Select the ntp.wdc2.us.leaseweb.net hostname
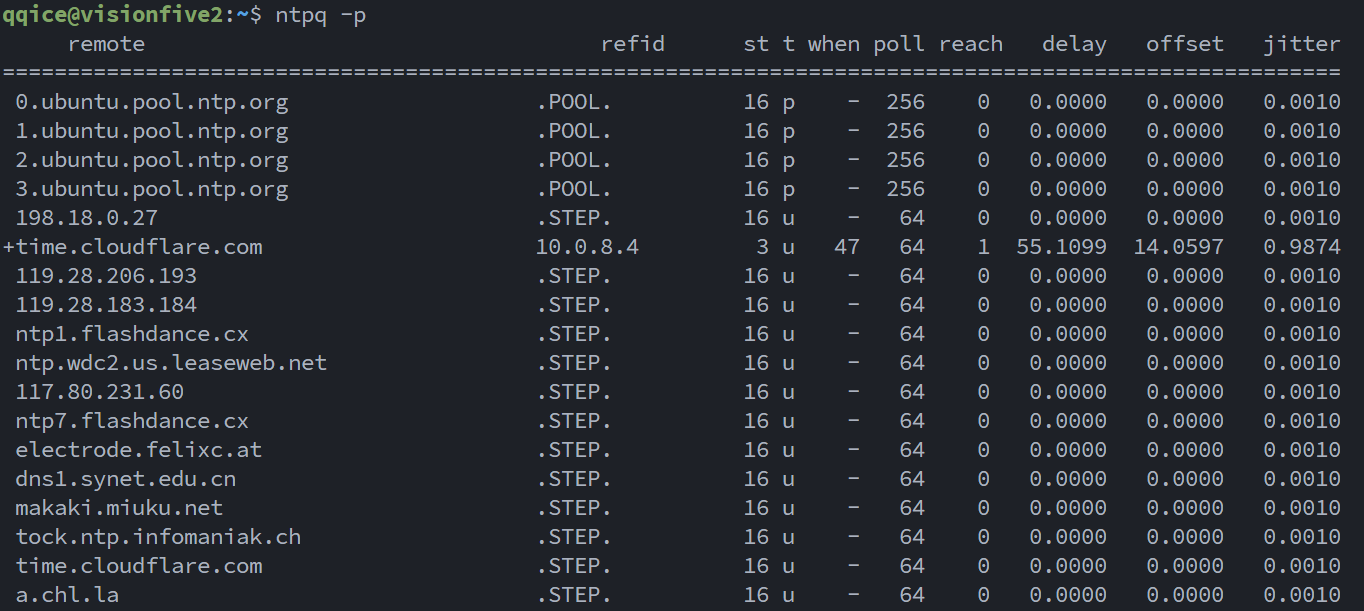The width and height of the screenshot is (1364, 611). tap(171, 363)
